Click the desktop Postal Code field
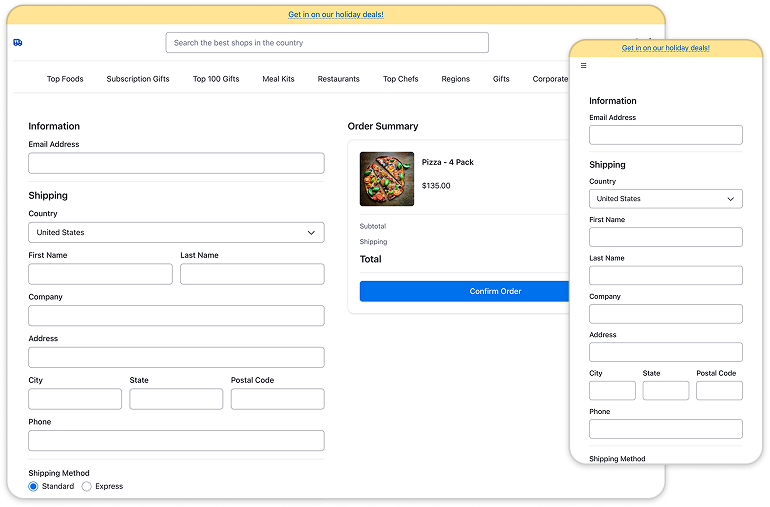 click(277, 399)
